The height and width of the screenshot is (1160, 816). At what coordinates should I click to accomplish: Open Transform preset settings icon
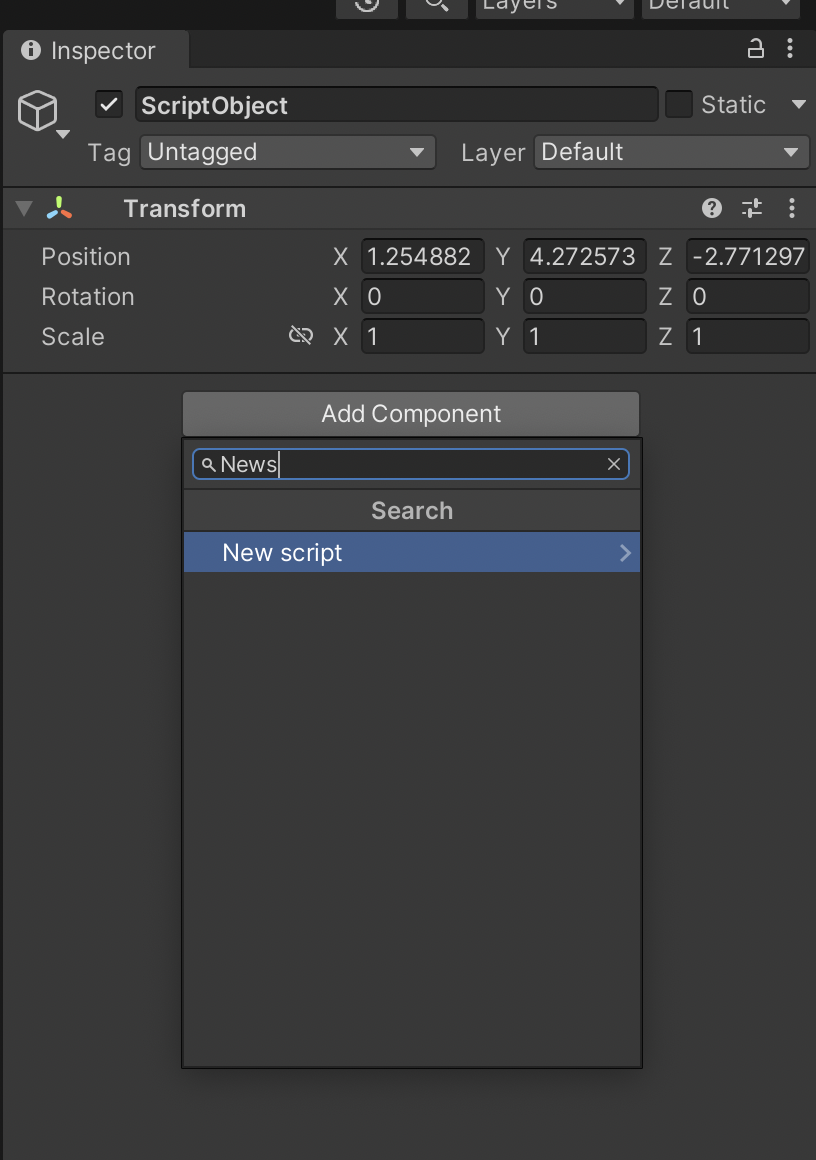[751, 208]
